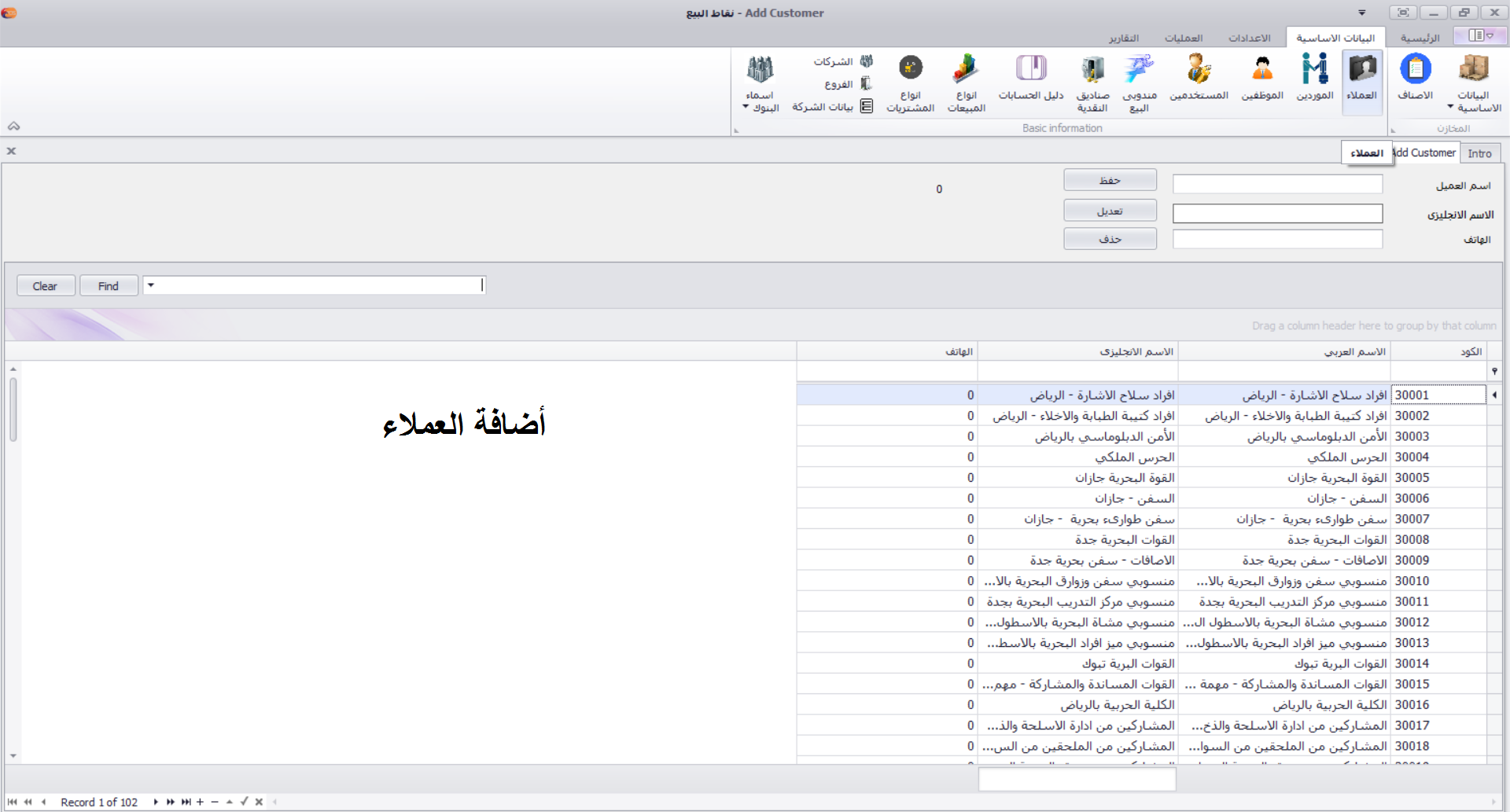The image size is (1510, 812).
Task: Open the الموظفين (Employees) icon
Action: pyautogui.click(x=1262, y=79)
